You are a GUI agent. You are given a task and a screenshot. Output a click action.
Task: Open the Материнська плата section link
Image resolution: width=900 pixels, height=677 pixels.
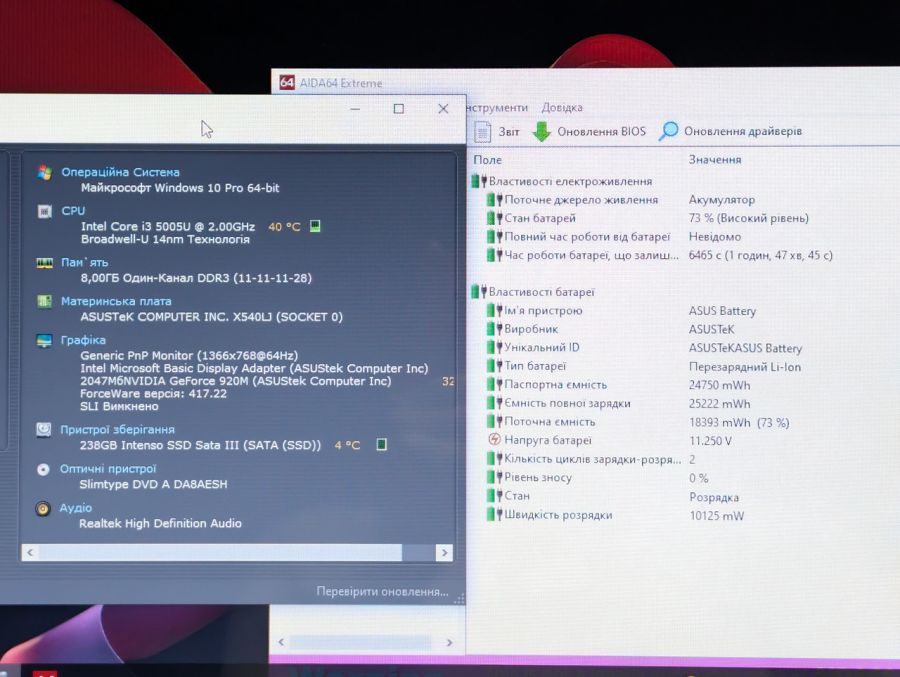click(x=116, y=301)
